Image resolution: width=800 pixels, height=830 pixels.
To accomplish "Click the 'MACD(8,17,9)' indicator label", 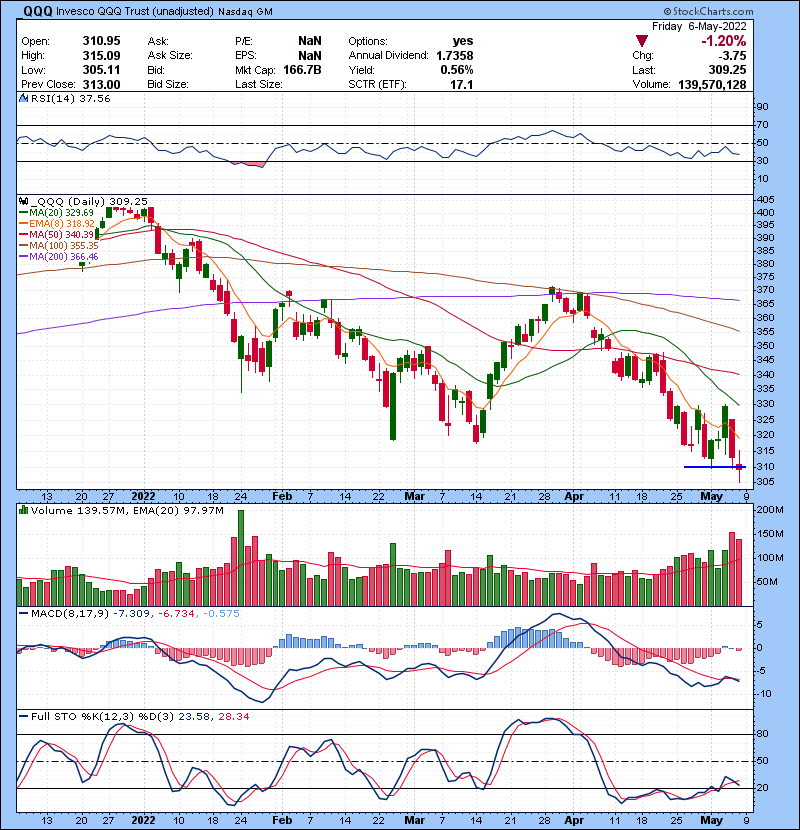I will pos(70,614).
